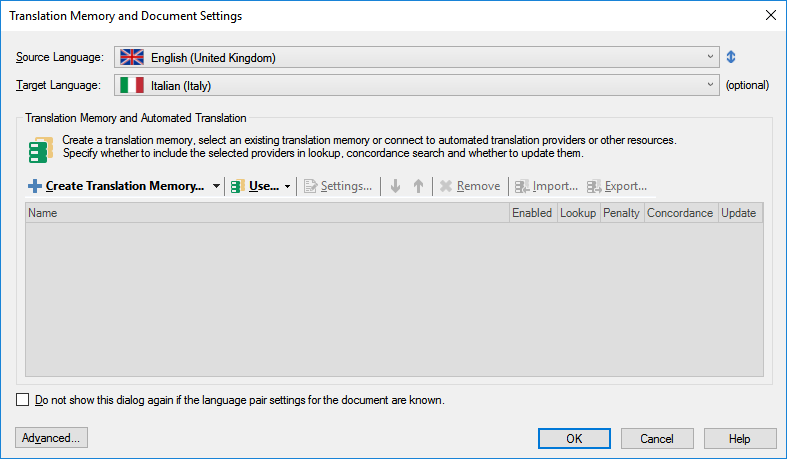Expand the Create Translation Memory dropdown arrow
787x459 pixels.
point(216,186)
